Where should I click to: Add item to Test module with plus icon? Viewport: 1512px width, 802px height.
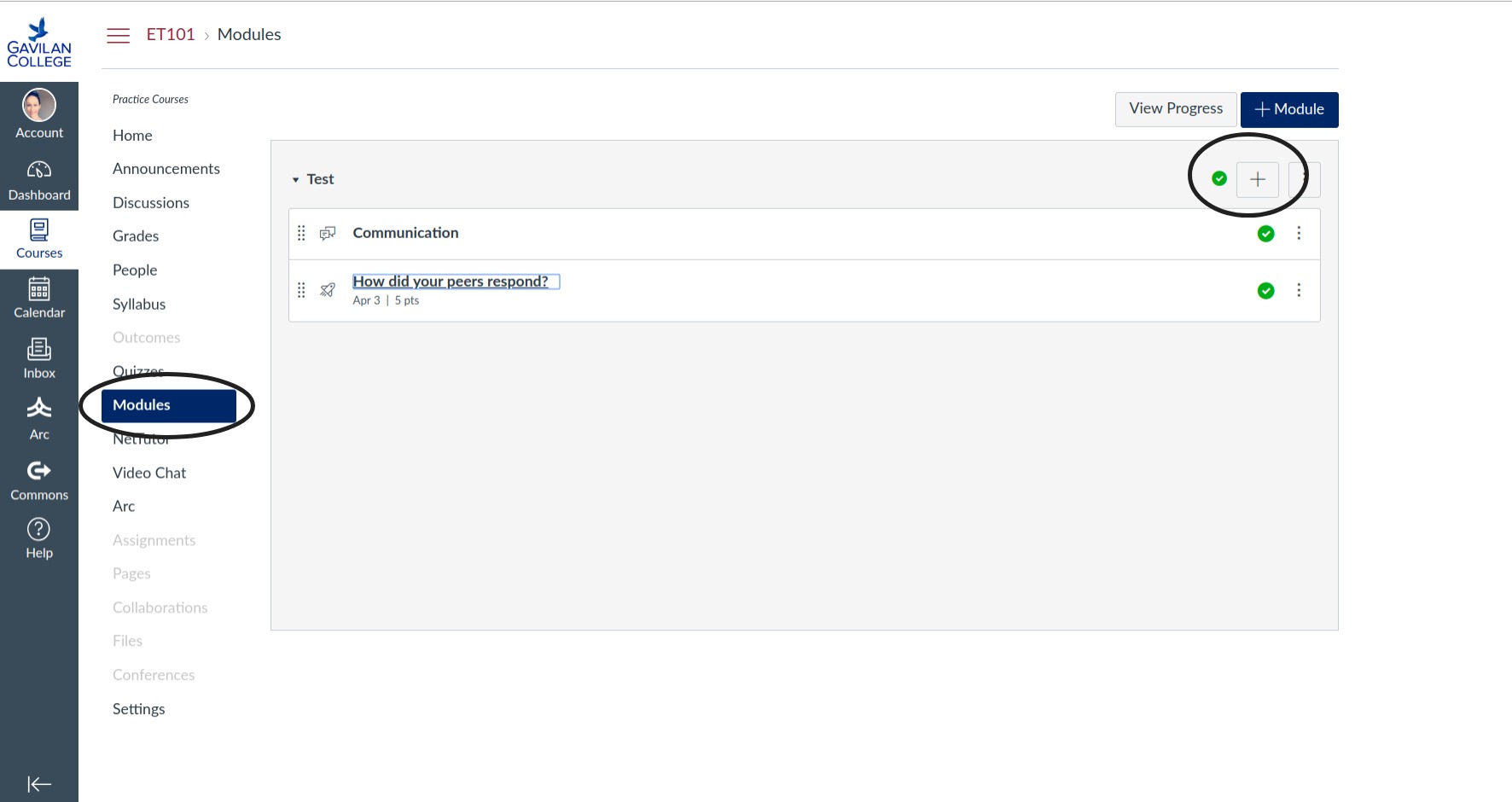click(x=1257, y=179)
